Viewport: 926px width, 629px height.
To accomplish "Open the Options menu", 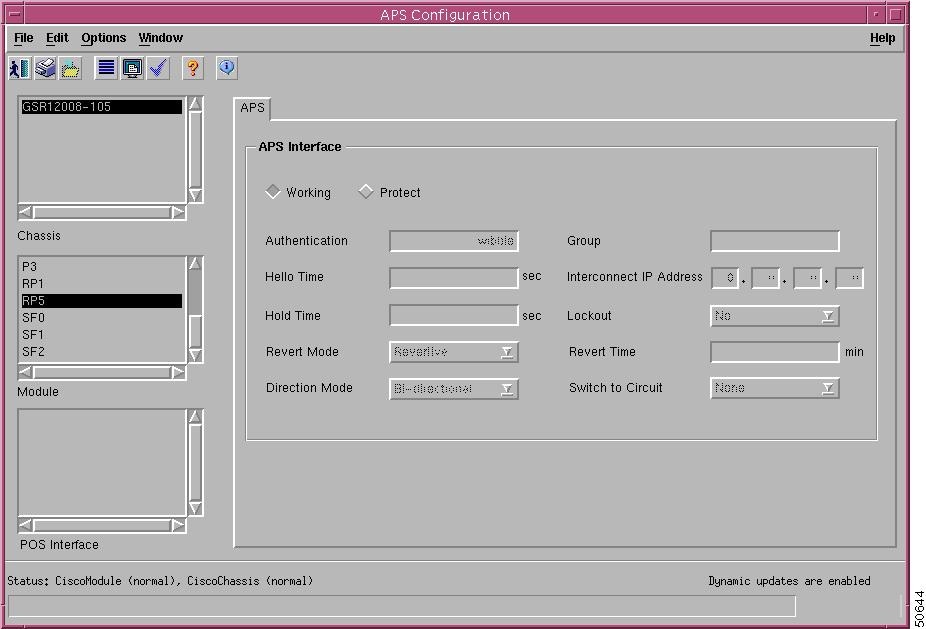I will (103, 38).
